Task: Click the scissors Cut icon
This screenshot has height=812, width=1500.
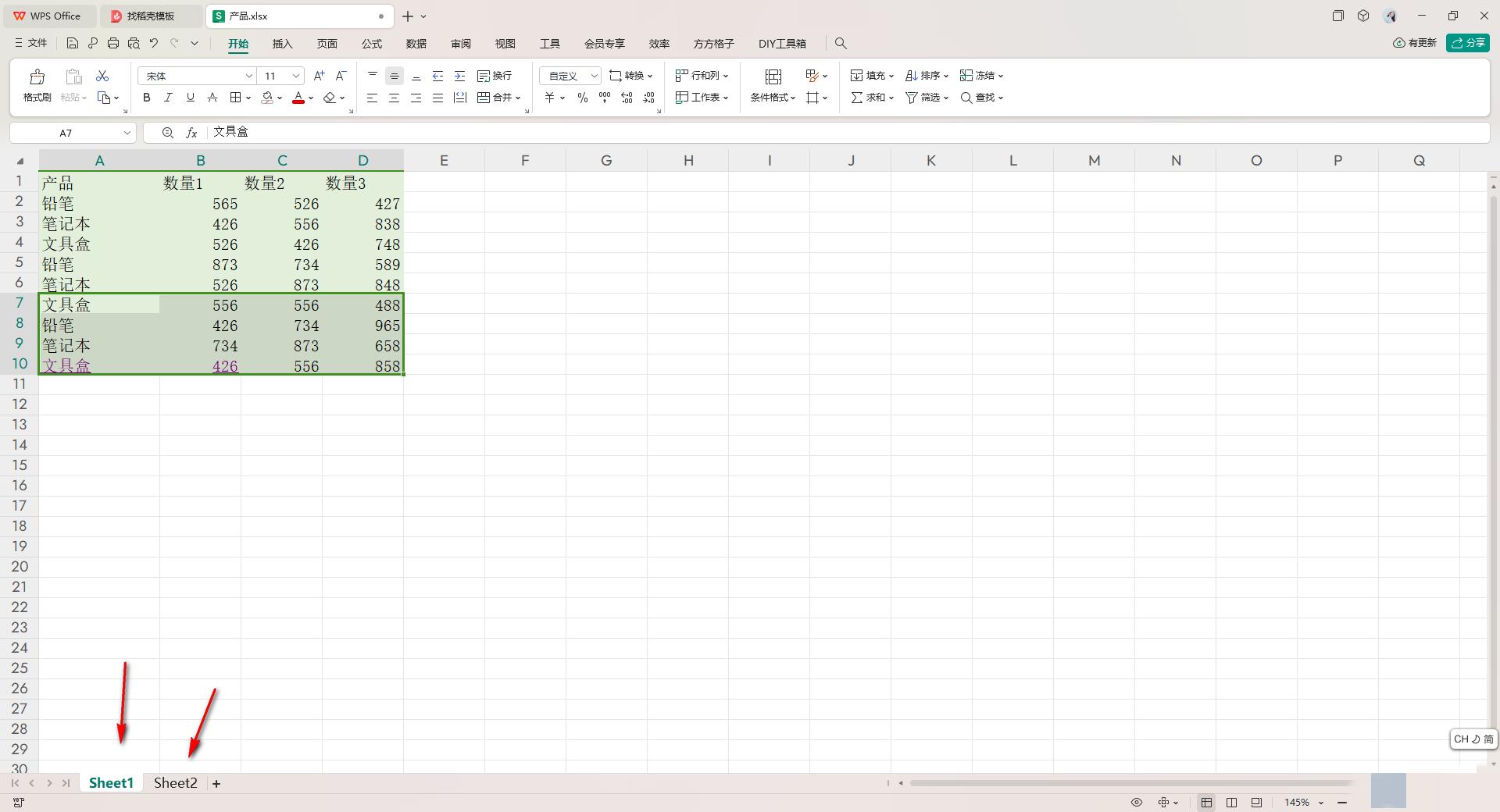Action: pyautogui.click(x=102, y=76)
